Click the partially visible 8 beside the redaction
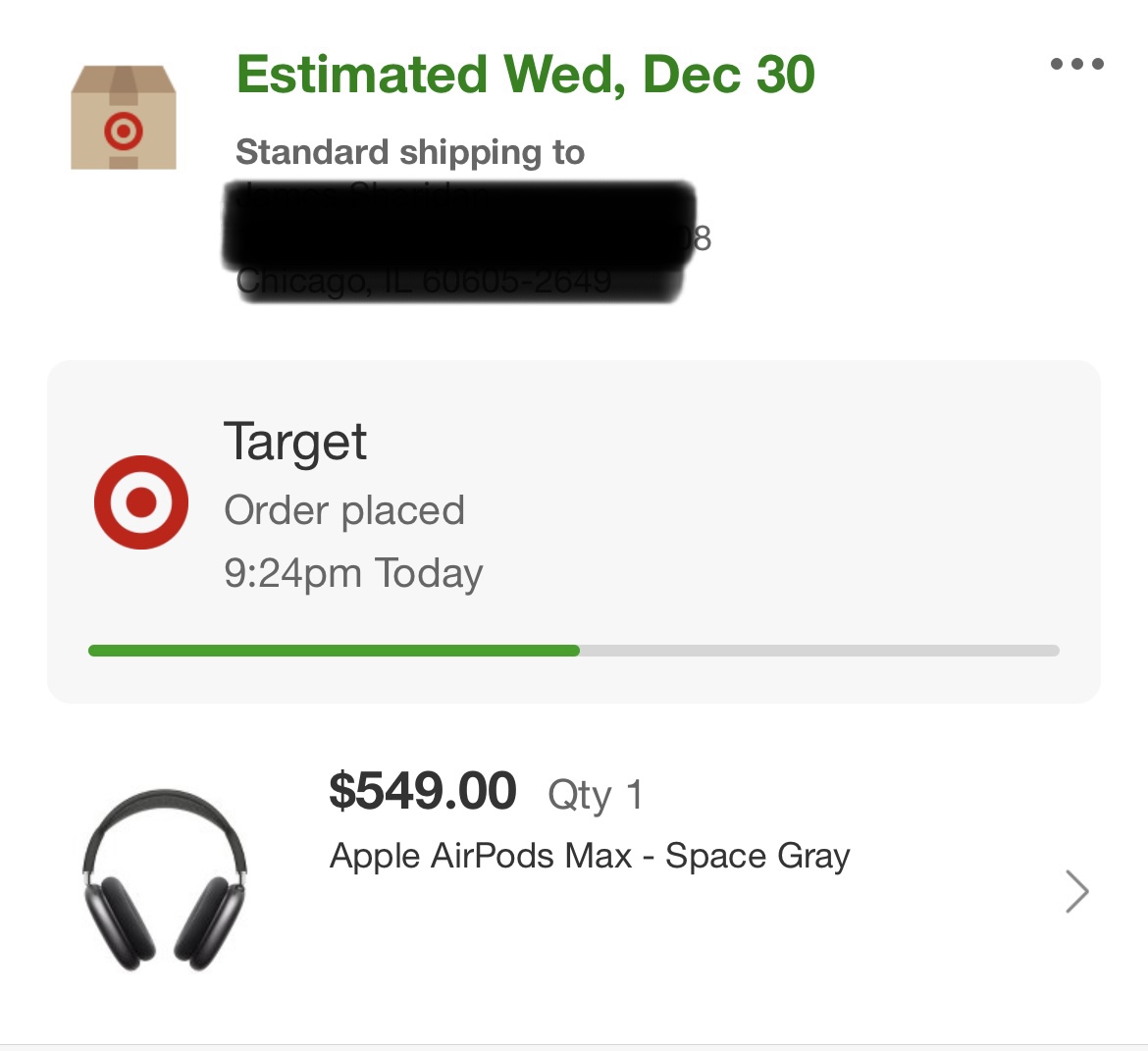1148x1051 pixels. pyautogui.click(x=703, y=238)
